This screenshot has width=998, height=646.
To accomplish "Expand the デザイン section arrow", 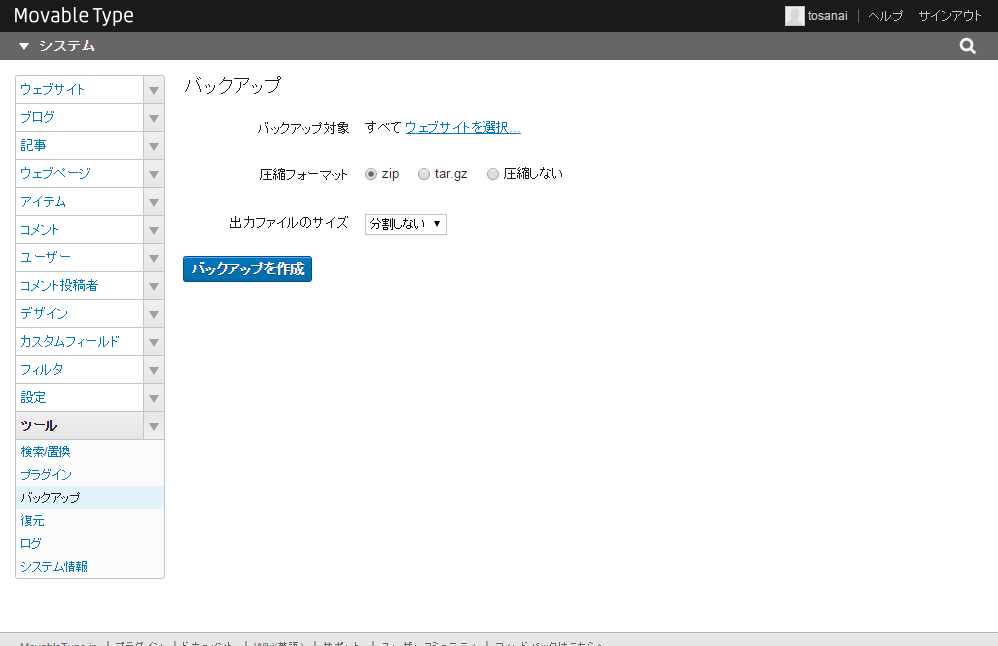I will point(154,314).
